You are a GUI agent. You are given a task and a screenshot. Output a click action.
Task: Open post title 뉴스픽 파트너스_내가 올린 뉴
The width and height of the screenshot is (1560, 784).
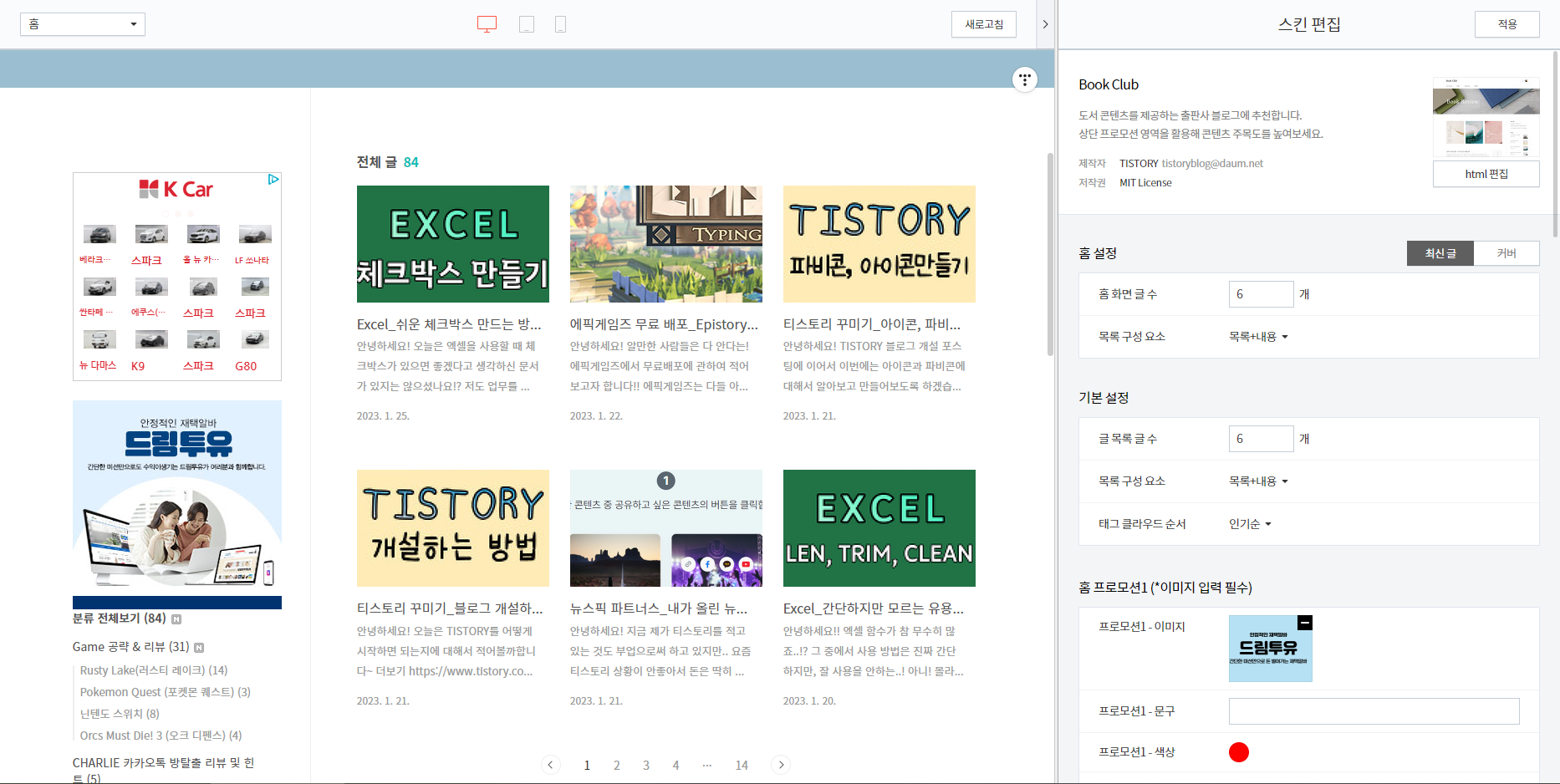coord(659,608)
